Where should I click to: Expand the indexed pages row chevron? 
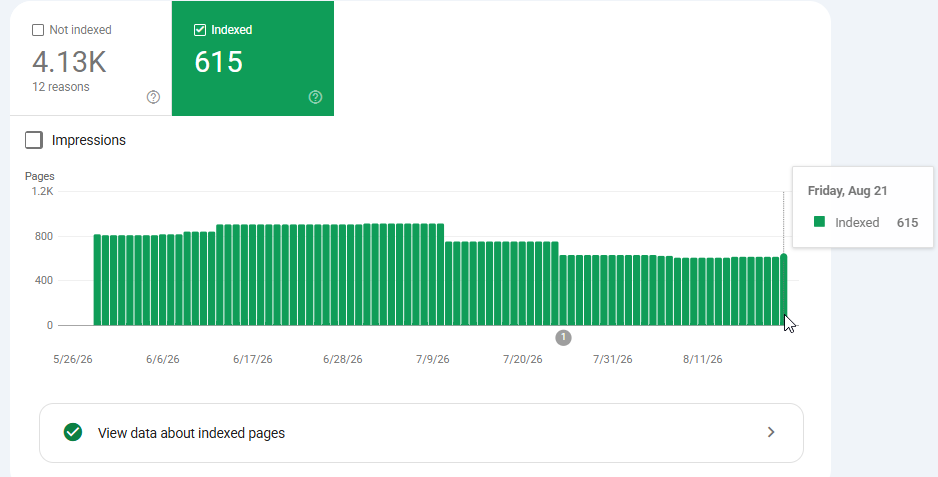pos(771,432)
